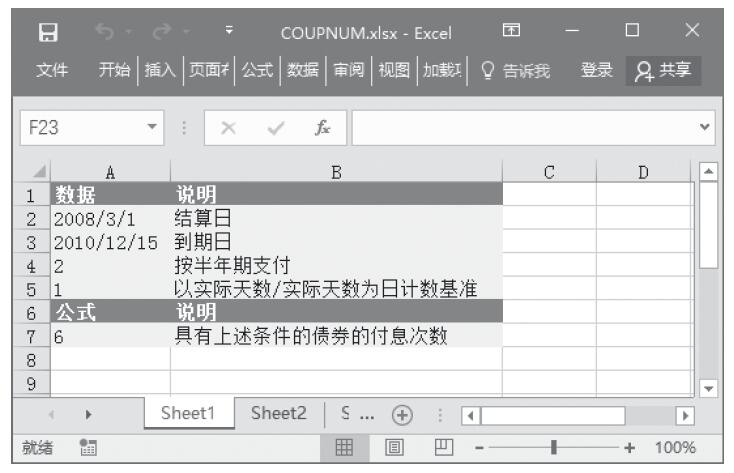The width and height of the screenshot is (734, 473).
Task: Open the 公式 ribbon tab
Action: point(257,71)
